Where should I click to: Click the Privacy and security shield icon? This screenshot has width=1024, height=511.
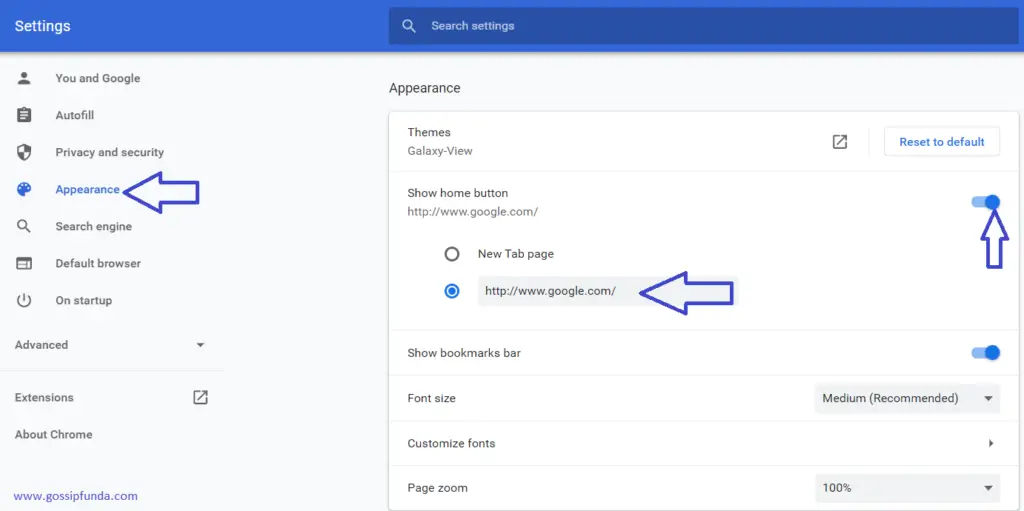pyautogui.click(x=24, y=152)
